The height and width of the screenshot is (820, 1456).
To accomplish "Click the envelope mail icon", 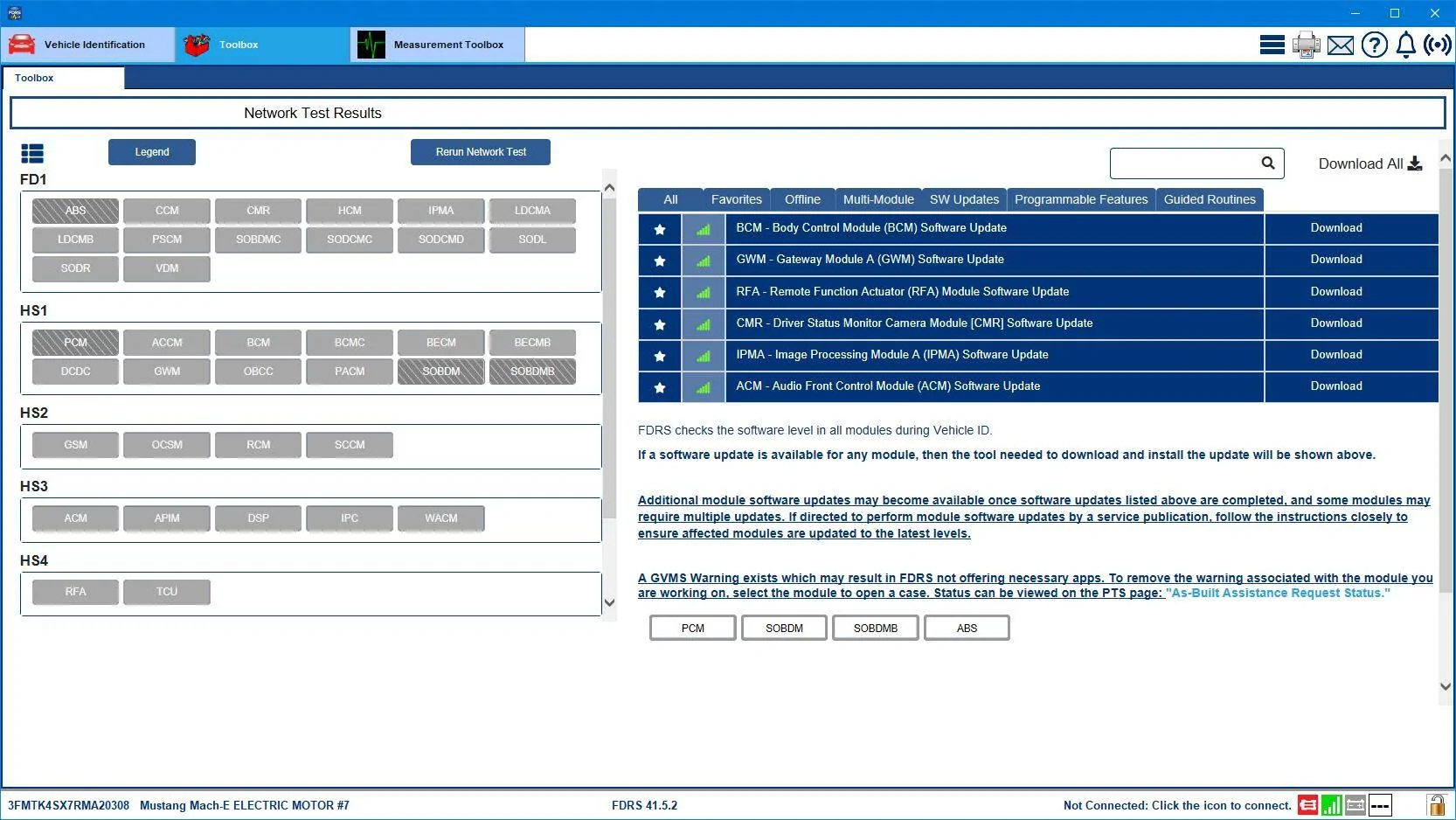I will pyautogui.click(x=1340, y=45).
